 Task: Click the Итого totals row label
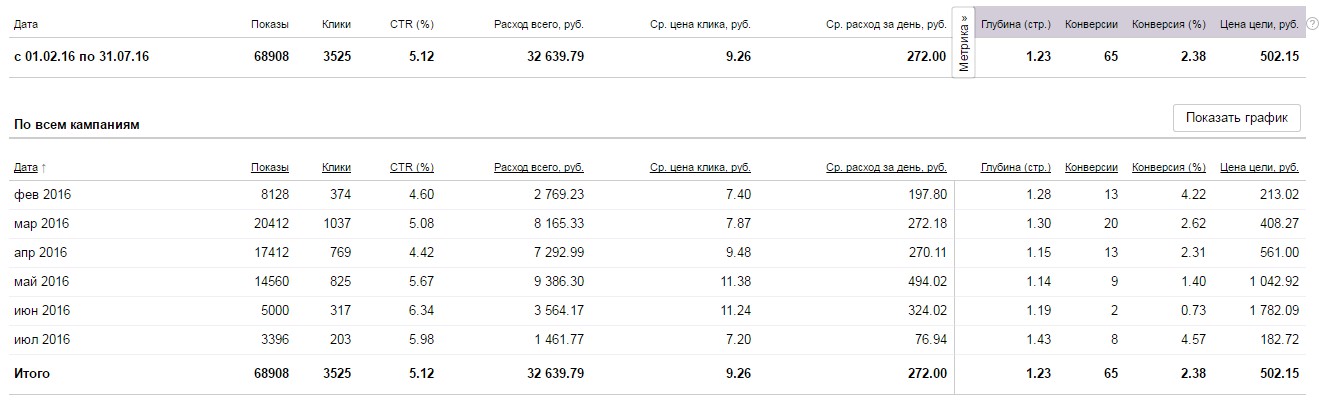click(x=32, y=373)
